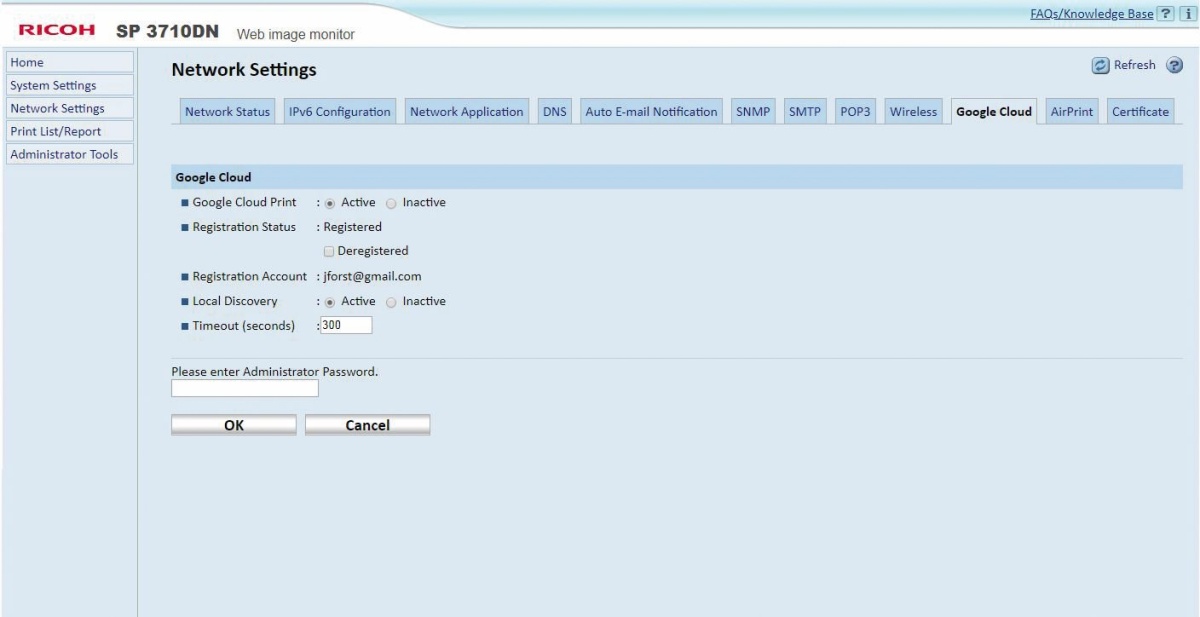Open the Network Application tab
Screen dimensions: 1200x617
pos(467,112)
